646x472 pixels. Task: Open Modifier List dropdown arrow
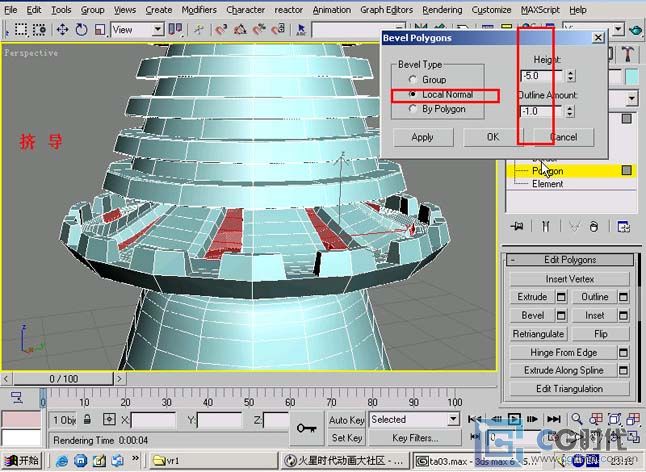[x=632, y=98]
